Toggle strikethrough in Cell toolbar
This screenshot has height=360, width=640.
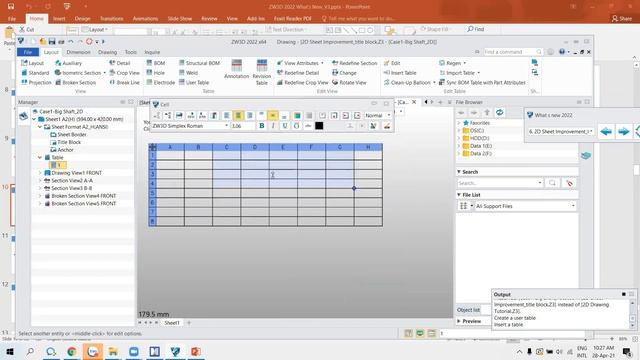[x=308, y=126]
